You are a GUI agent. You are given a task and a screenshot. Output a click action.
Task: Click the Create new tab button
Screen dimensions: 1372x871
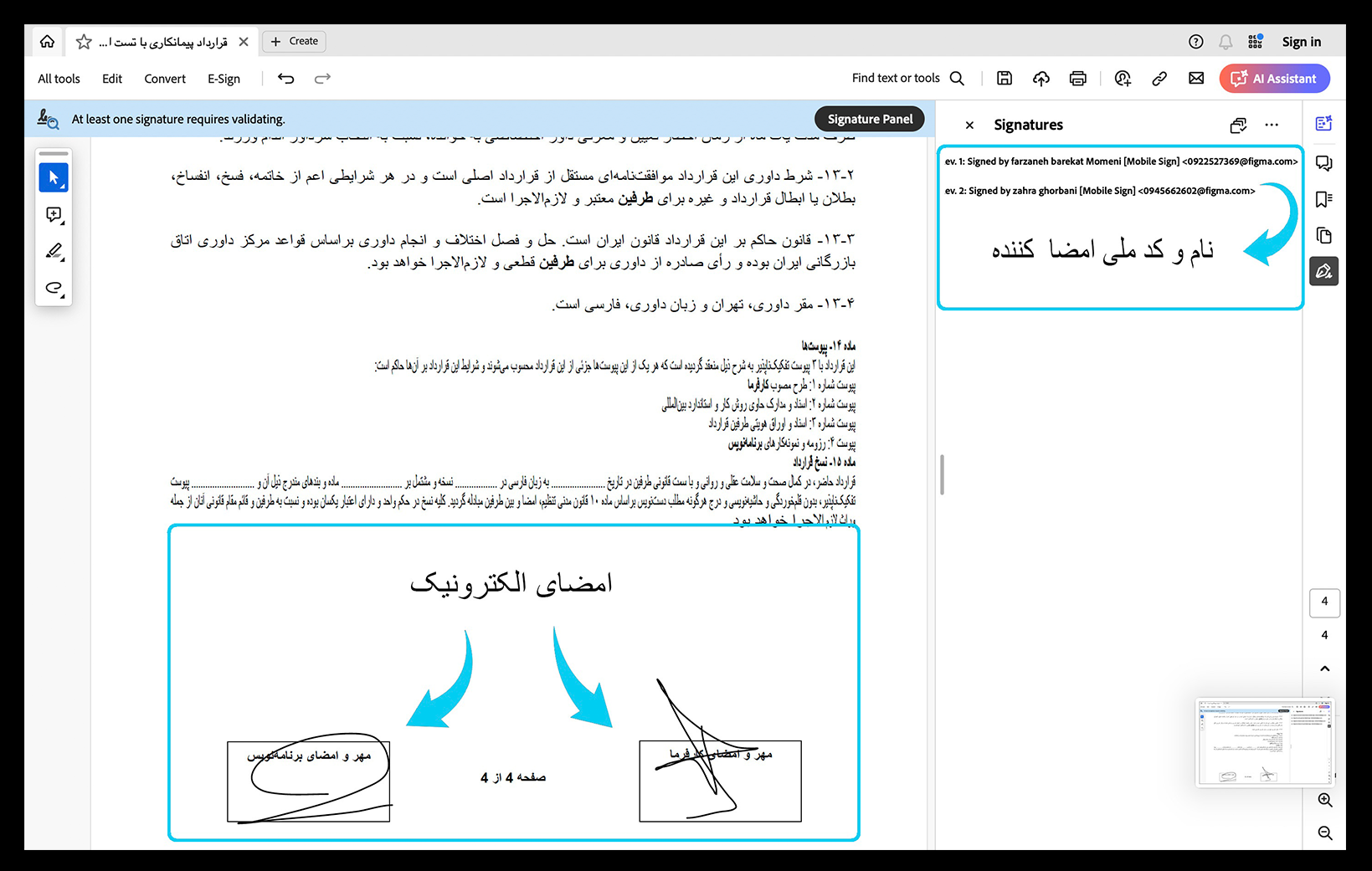pos(294,41)
